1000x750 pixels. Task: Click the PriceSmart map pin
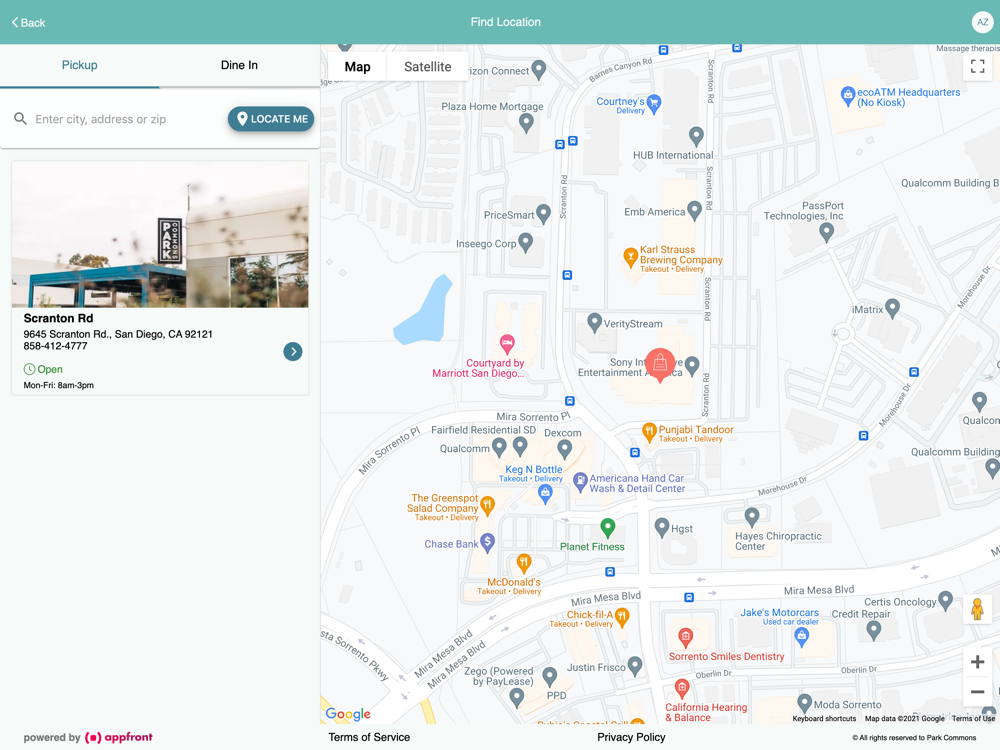coord(543,214)
